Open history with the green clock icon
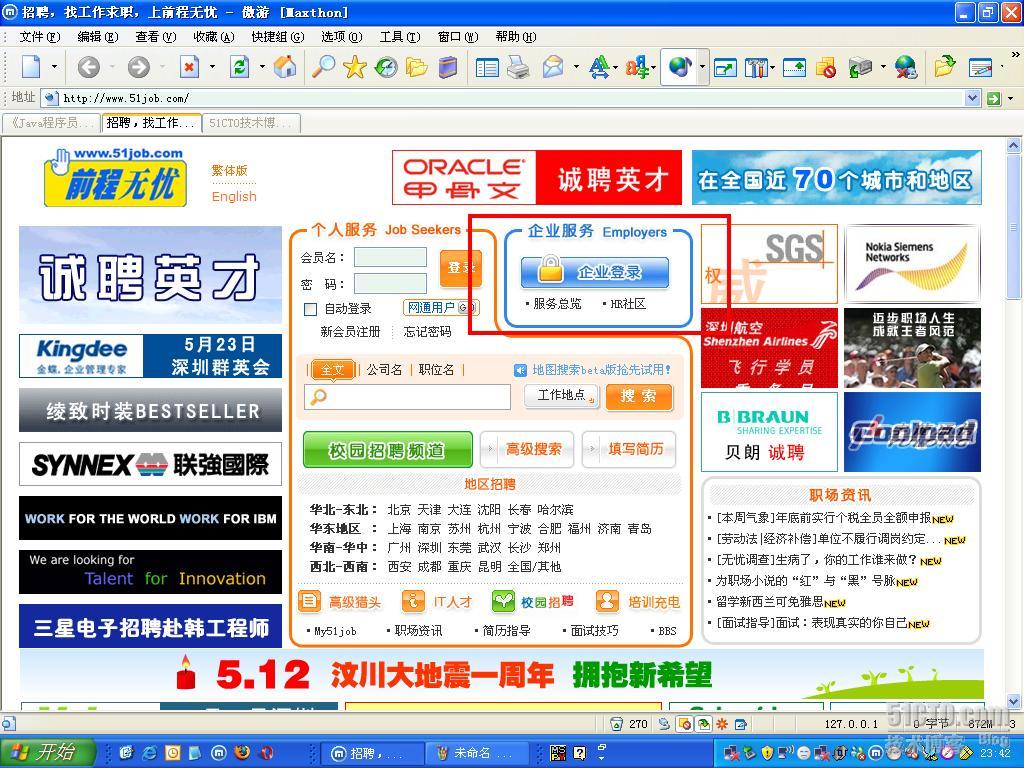This screenshot has height=768, width=1024. 385,67
